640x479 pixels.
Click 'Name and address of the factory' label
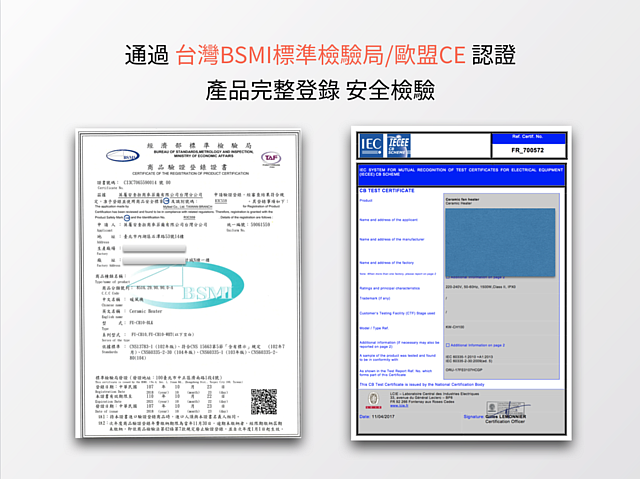[386, 263]
